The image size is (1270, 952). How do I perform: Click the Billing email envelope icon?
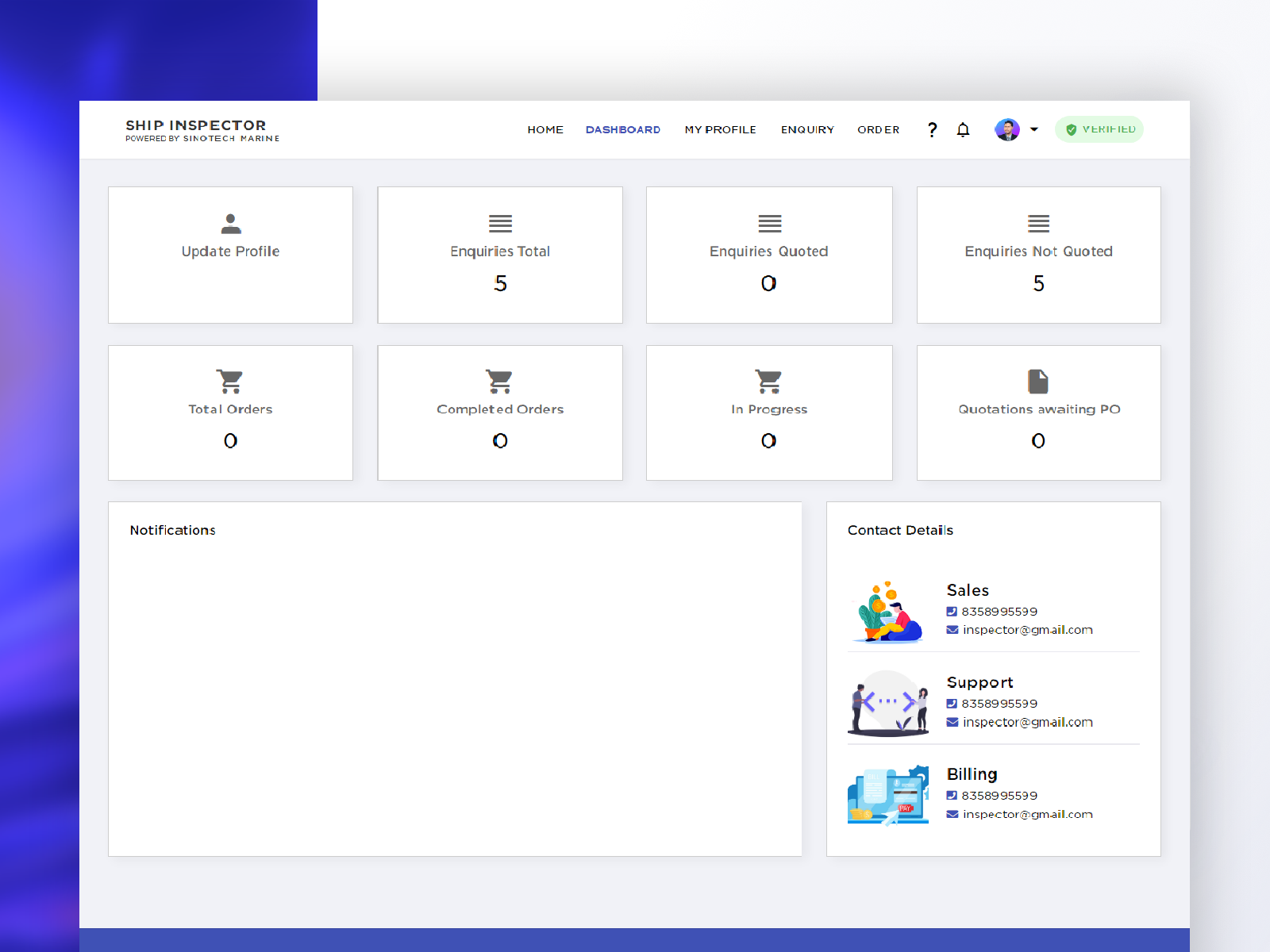coord(952,814)
